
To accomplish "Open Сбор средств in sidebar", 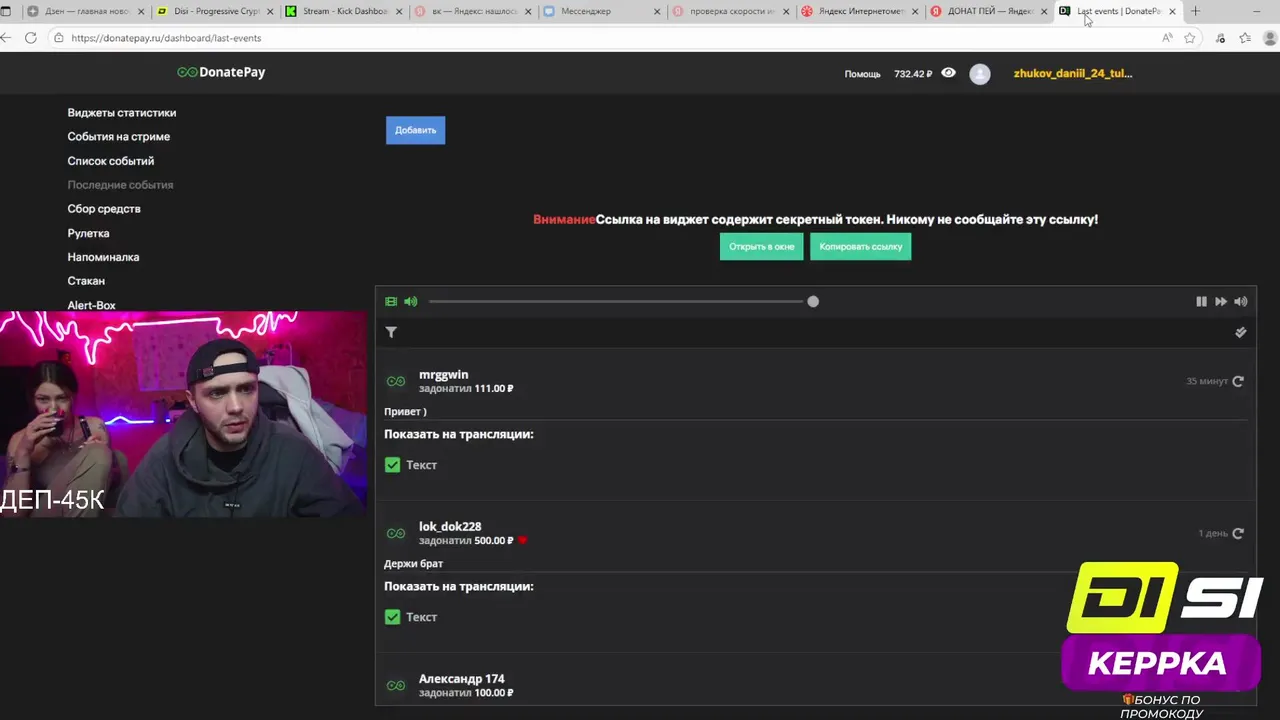I will [x=104, y=209].
